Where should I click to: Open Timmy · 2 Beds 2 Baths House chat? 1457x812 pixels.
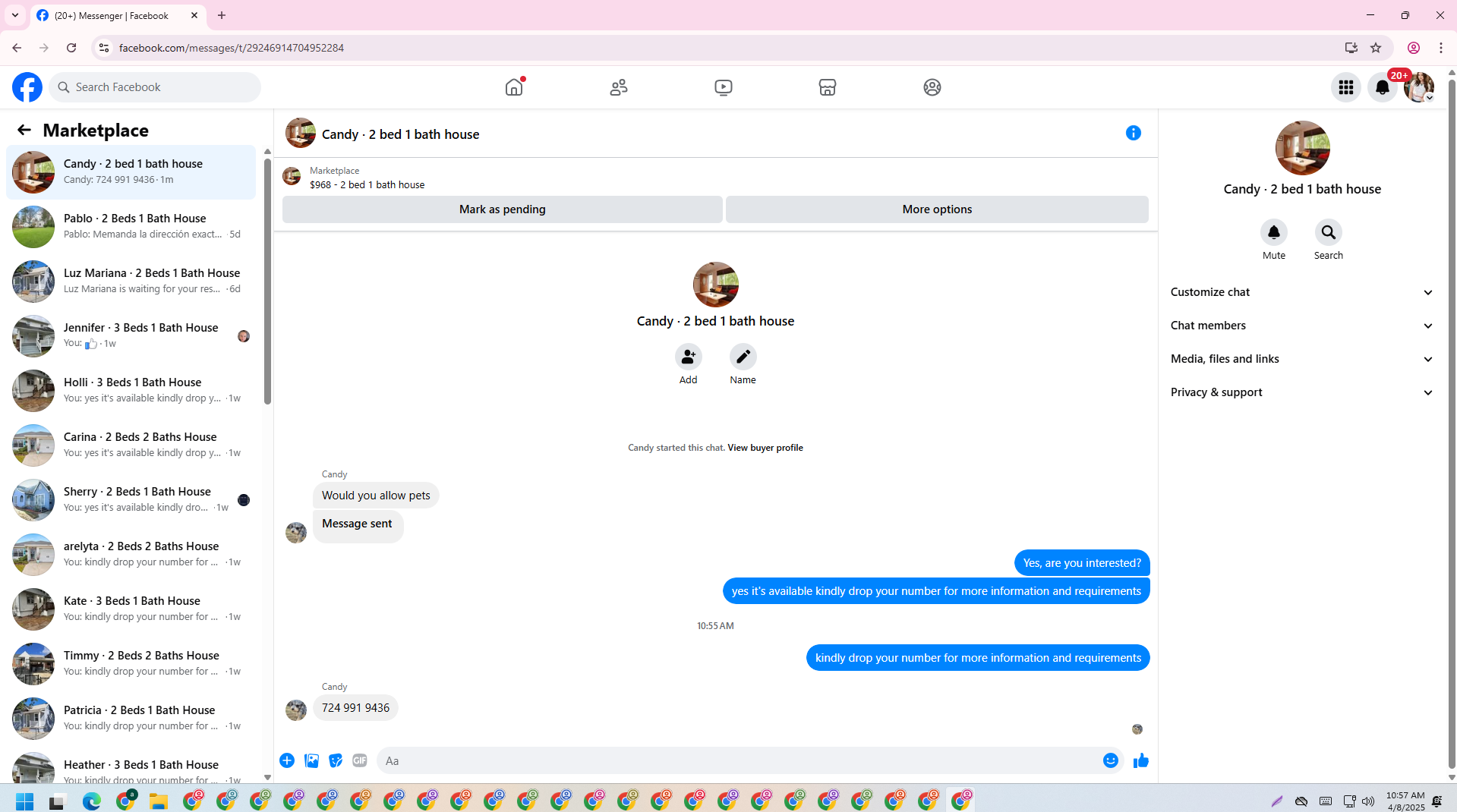point(131,664)
